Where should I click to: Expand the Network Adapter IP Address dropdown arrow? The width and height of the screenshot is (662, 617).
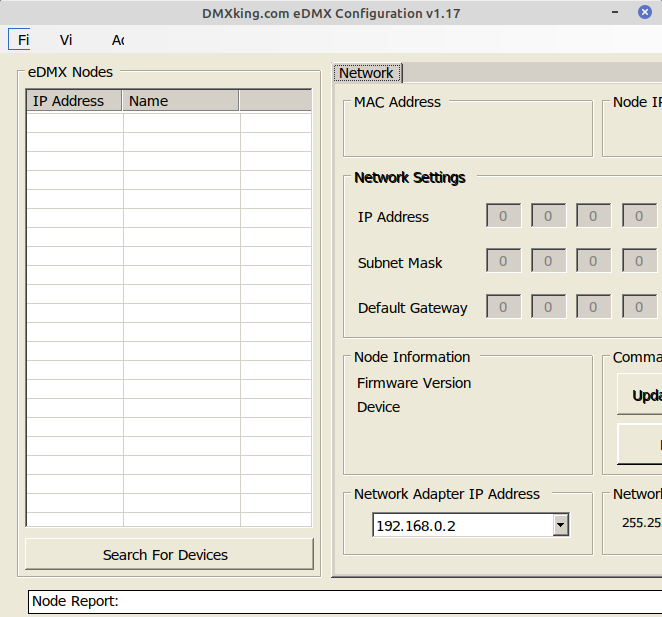pos(561,525)
